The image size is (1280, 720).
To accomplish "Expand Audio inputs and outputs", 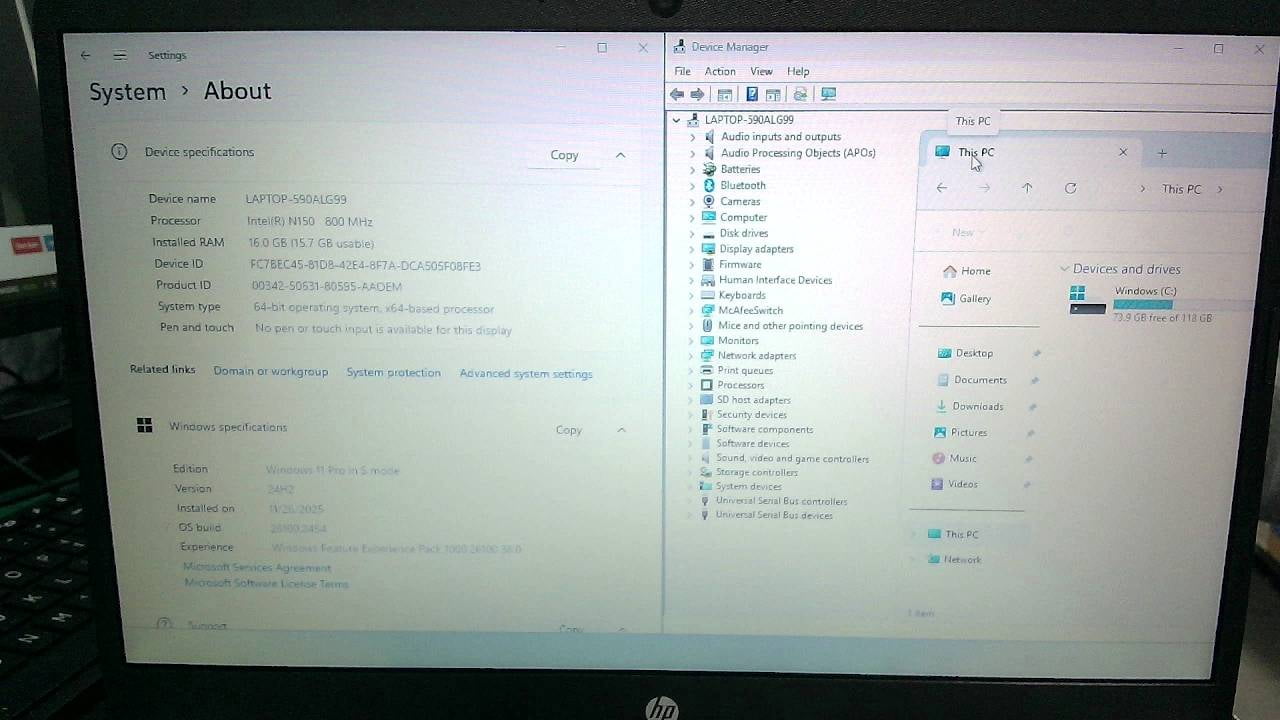I will click(x=692, y=137).
